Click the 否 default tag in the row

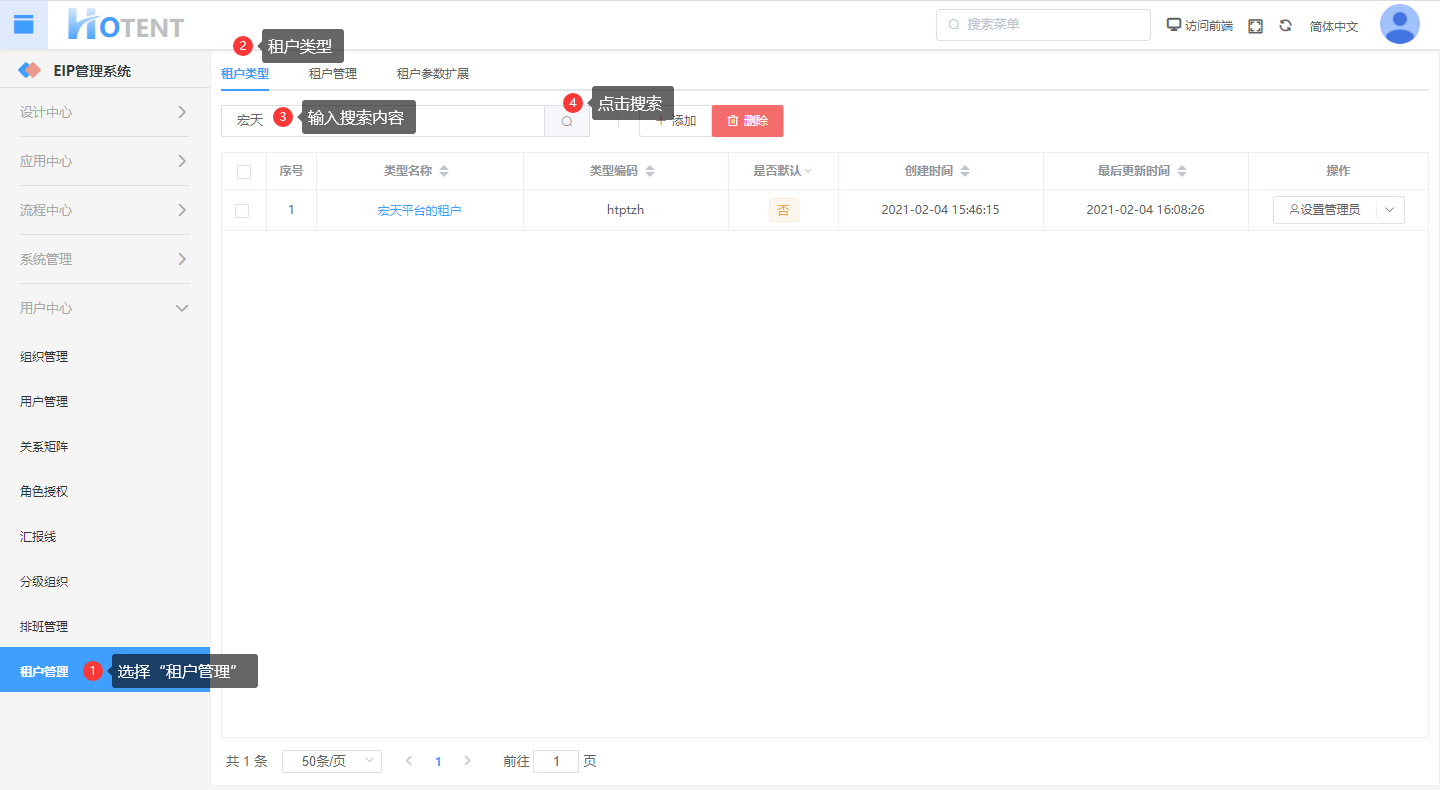click(x=783, y=210)
